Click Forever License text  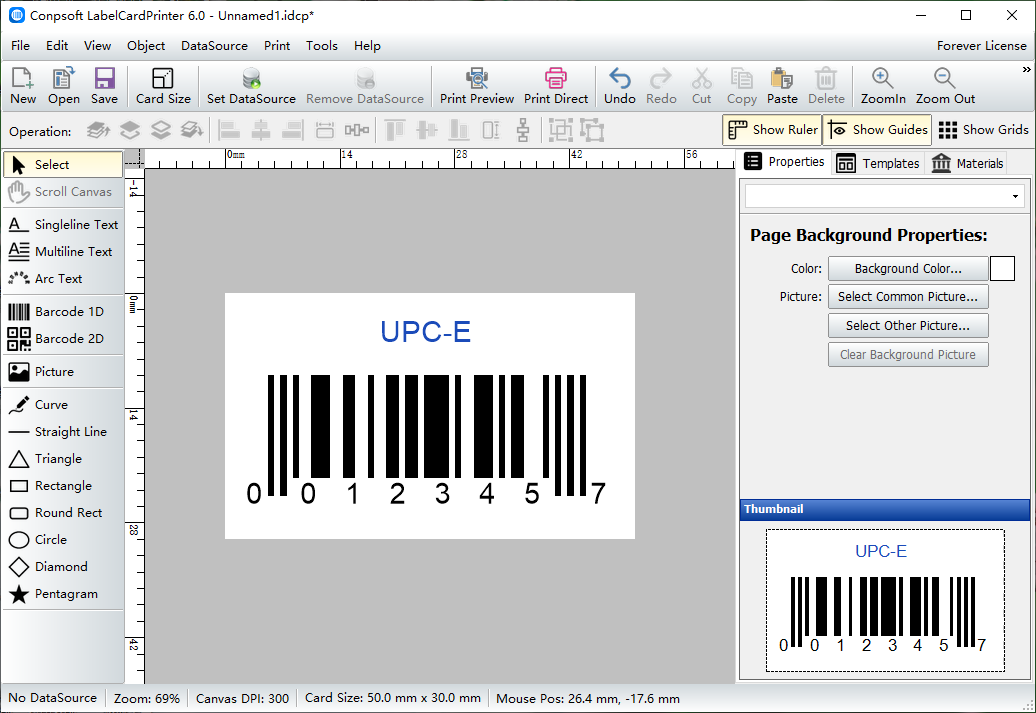(981, 46)
